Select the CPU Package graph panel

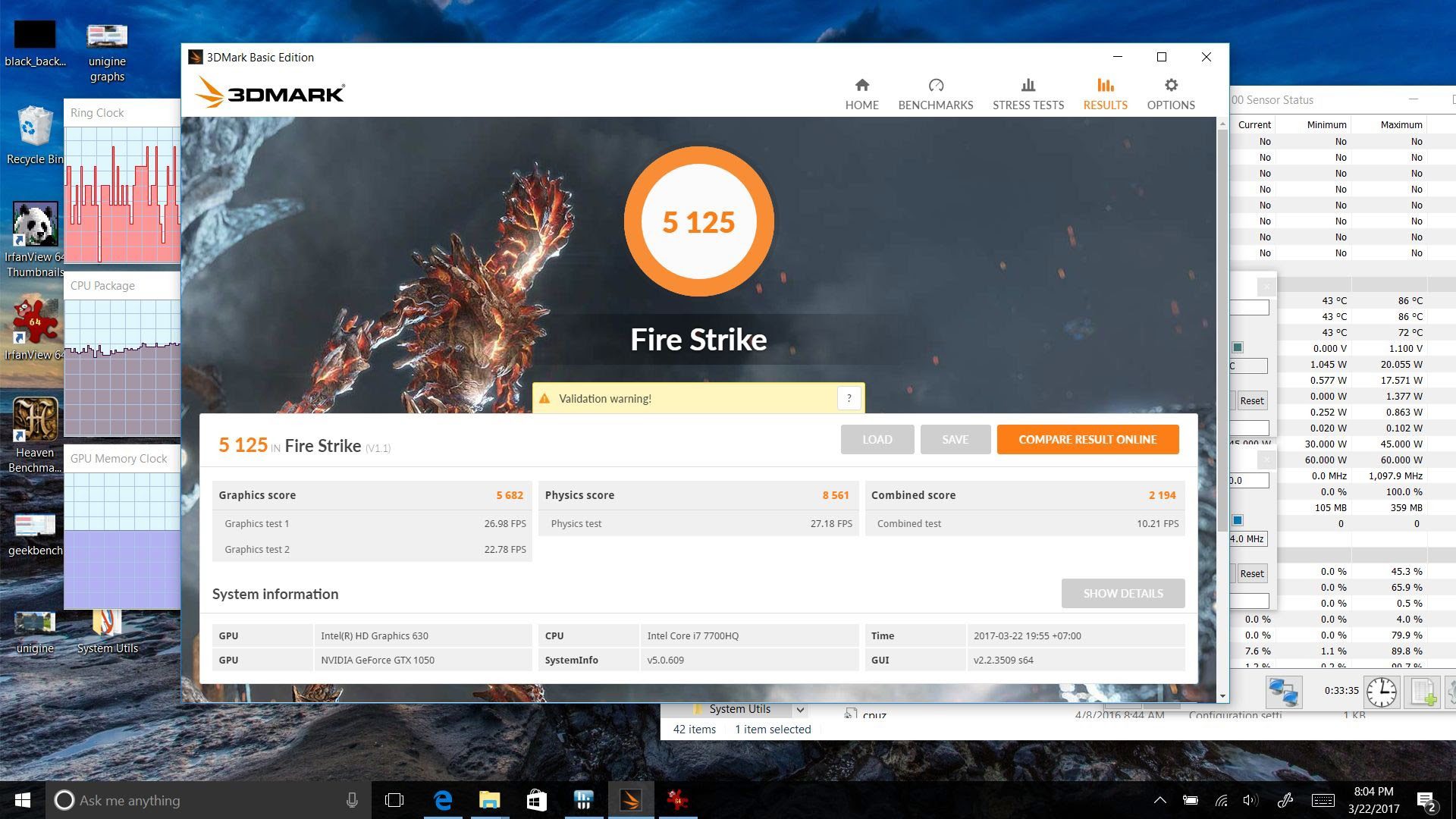tap(122, 355)
